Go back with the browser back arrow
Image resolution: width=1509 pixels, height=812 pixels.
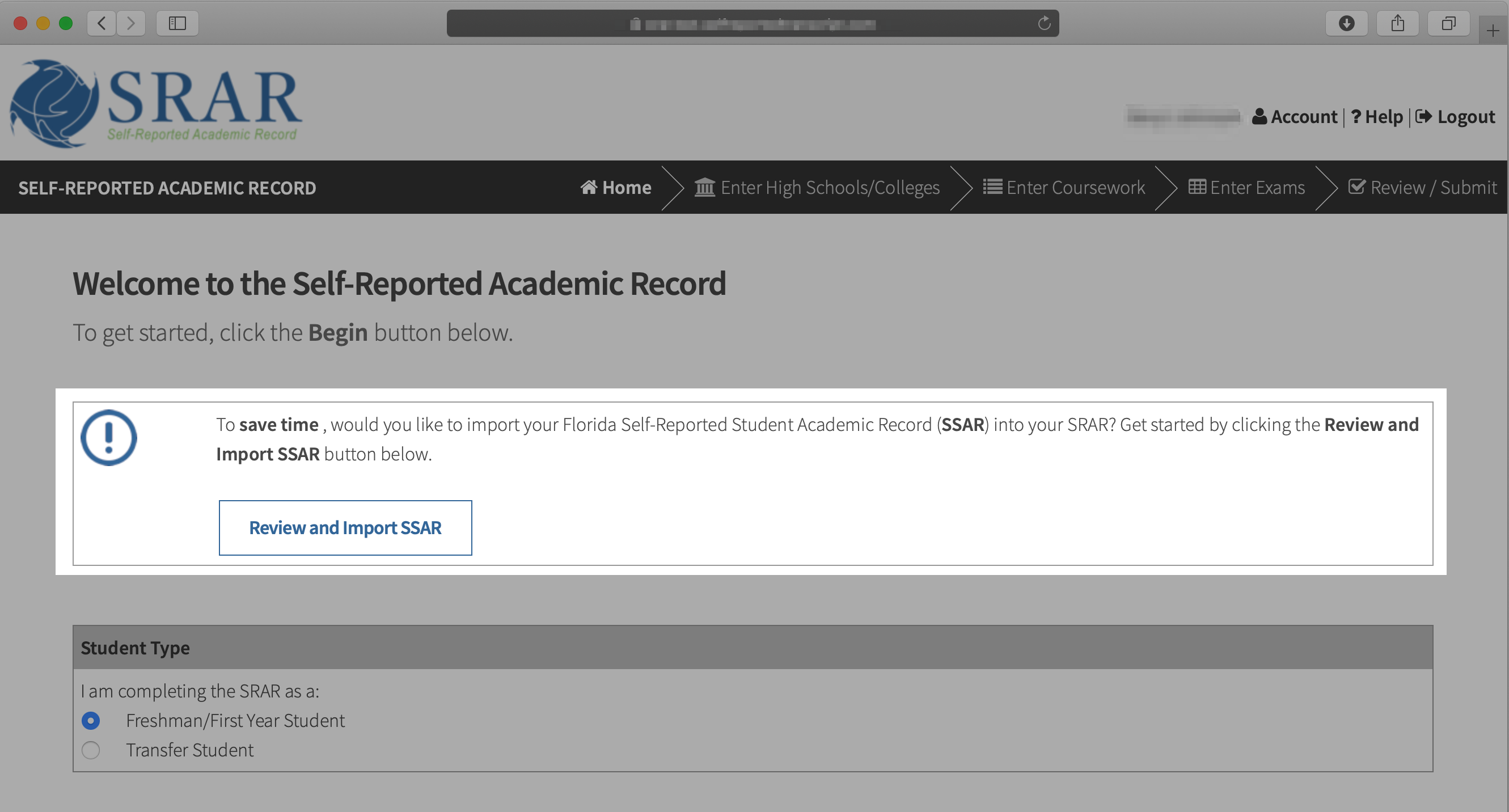click(x=102, y=23)
